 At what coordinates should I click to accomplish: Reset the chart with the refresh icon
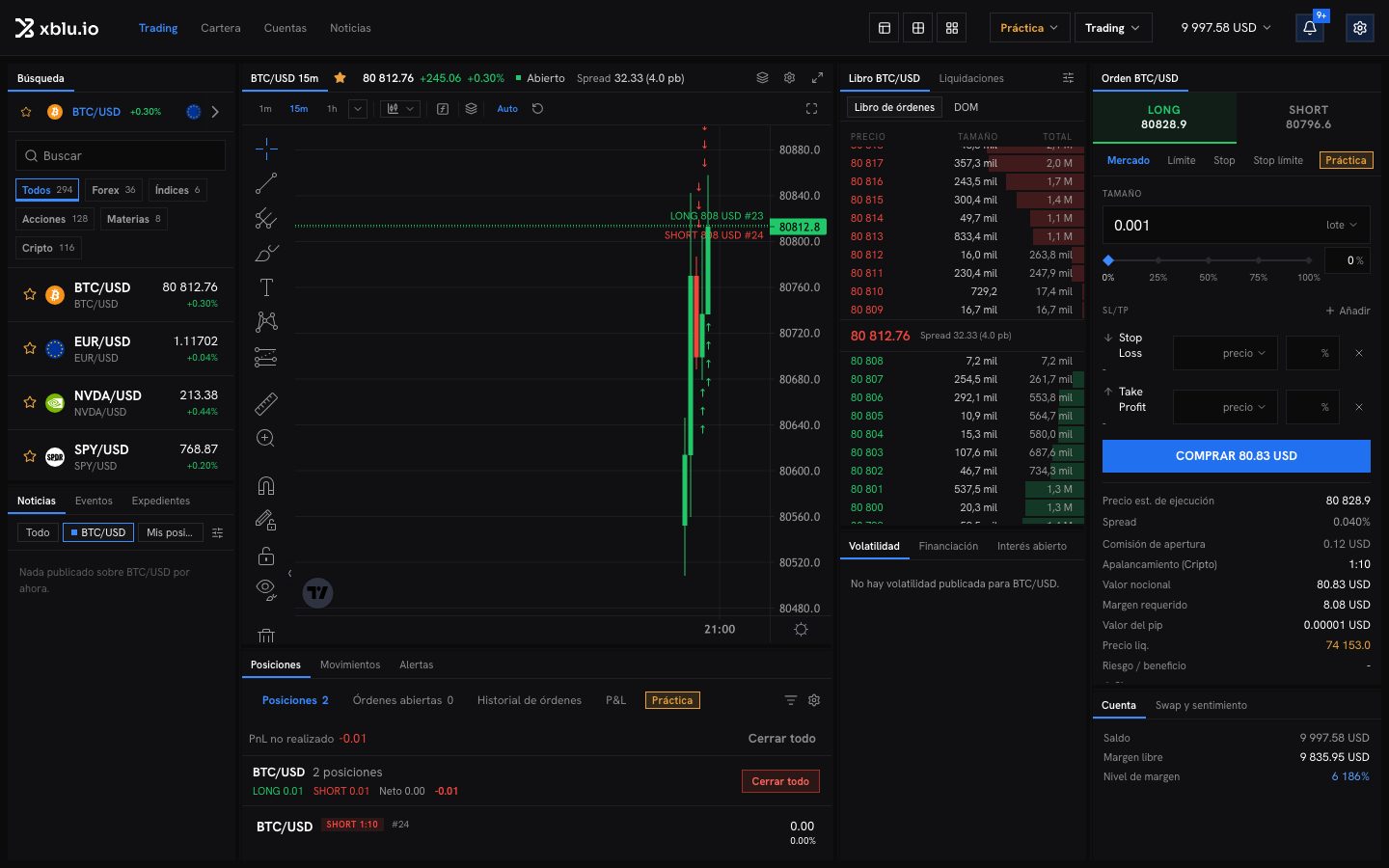tap(538, 109)
